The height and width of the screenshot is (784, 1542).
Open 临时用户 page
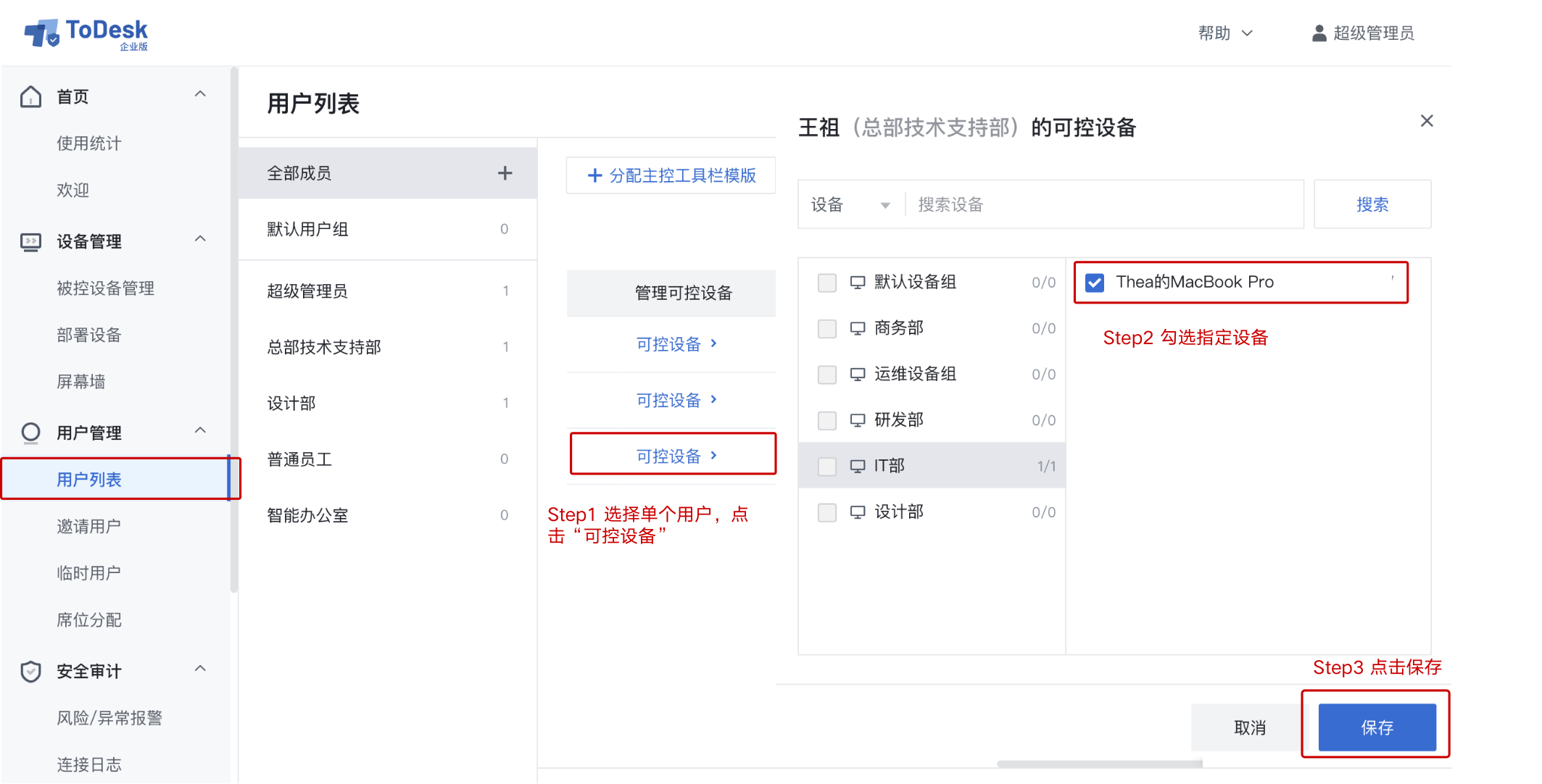[89, 573]
